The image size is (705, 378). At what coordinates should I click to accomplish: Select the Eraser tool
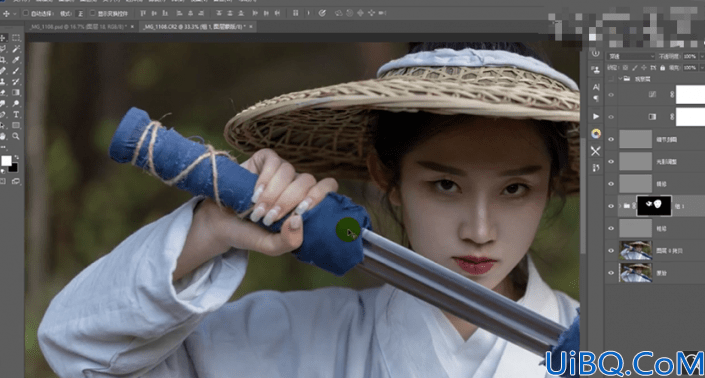pyautogui.click(x=3, y=93)
